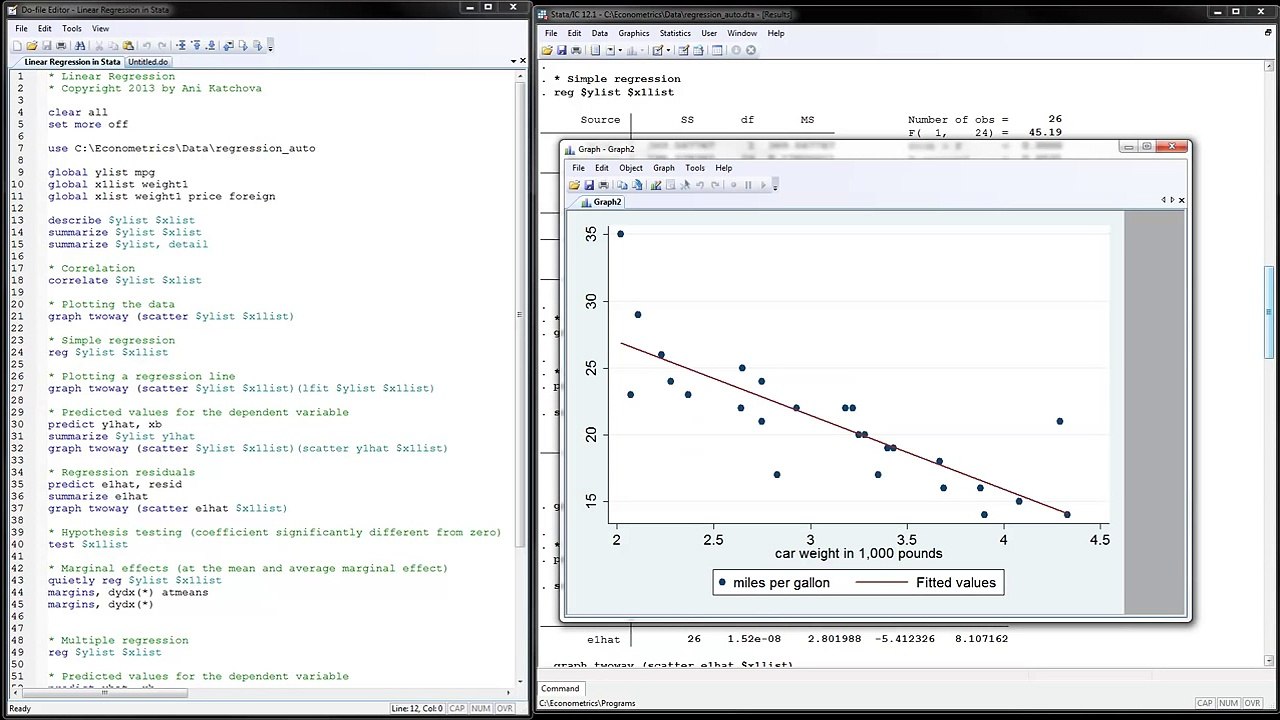The image size is (1280, 720).
Task: Click Redo icon in Do-file Editor toolbar
Action: 162,45
